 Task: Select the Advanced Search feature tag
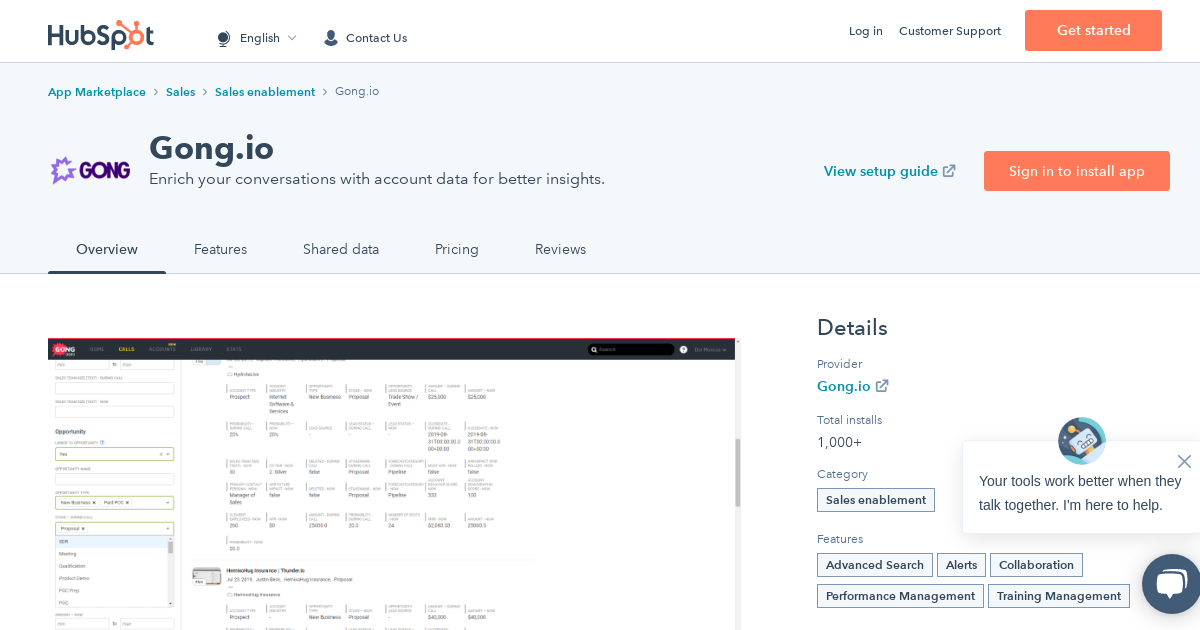pyautogui.click(x=874, y=565)
